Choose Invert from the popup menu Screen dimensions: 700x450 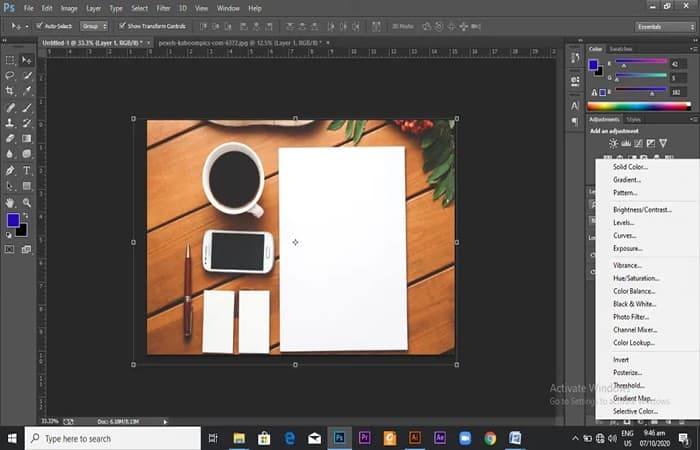621,359
